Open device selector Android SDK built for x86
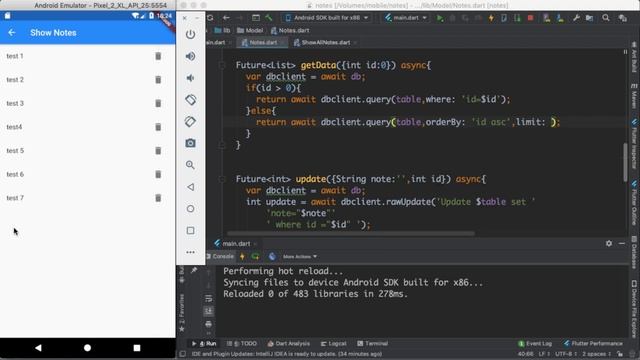 [x=327, y=18]
